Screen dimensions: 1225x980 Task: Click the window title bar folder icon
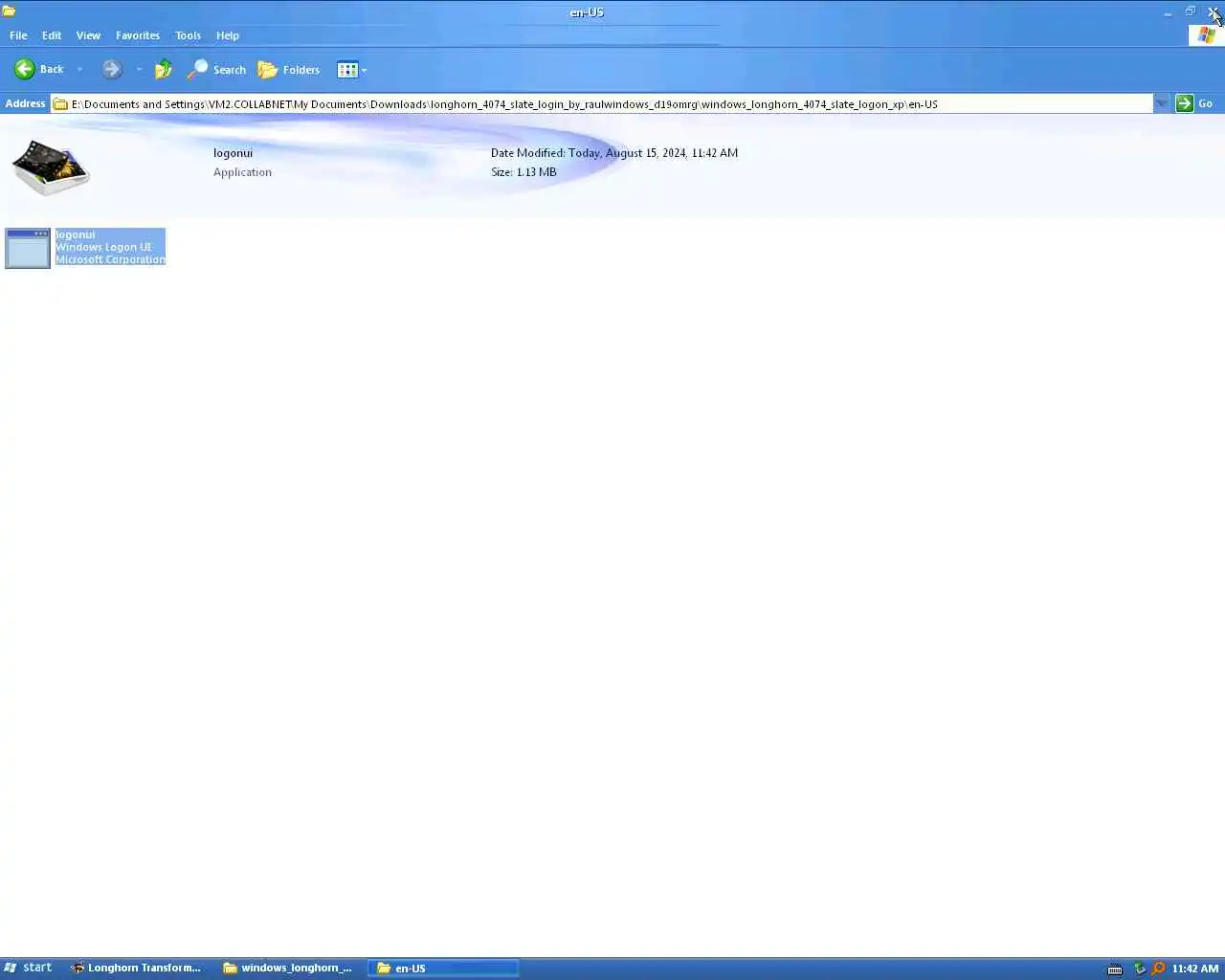point(10,11)
